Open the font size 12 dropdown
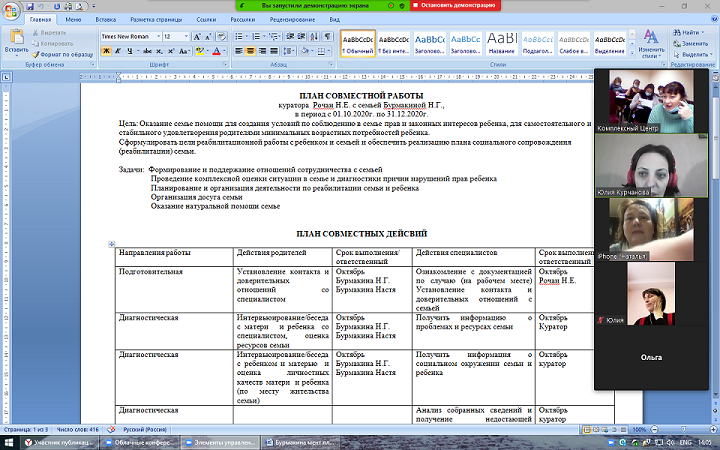 (186, 36)
